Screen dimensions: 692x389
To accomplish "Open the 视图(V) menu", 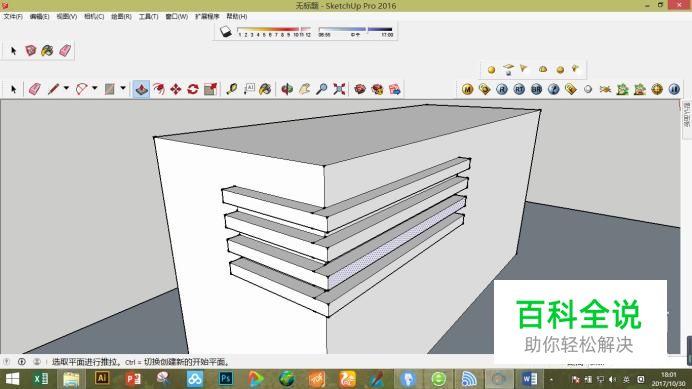I will point(67,16).
